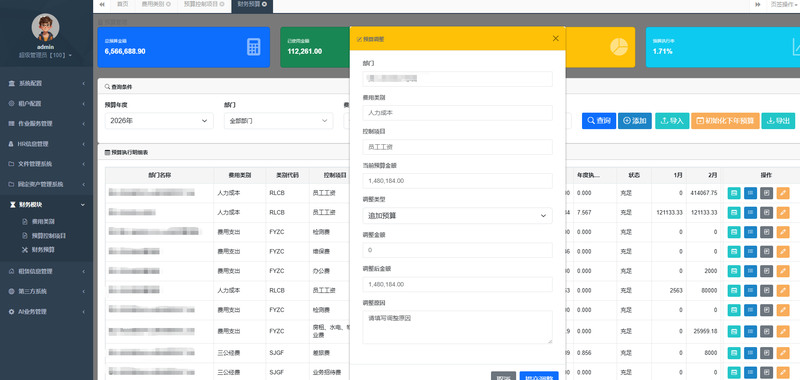The height and width of the screenshot is (380, 800).
Task: Click the 调整后金额 field showing 1,480,184.00
Action: (457, 285)
